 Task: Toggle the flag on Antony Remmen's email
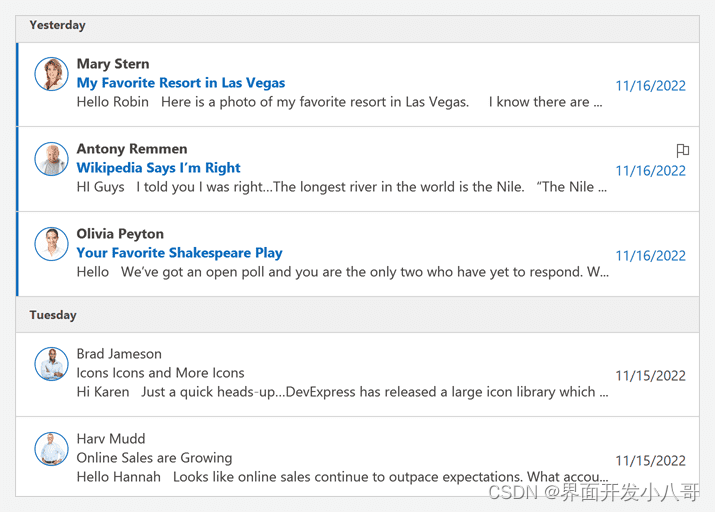(682, 150)
